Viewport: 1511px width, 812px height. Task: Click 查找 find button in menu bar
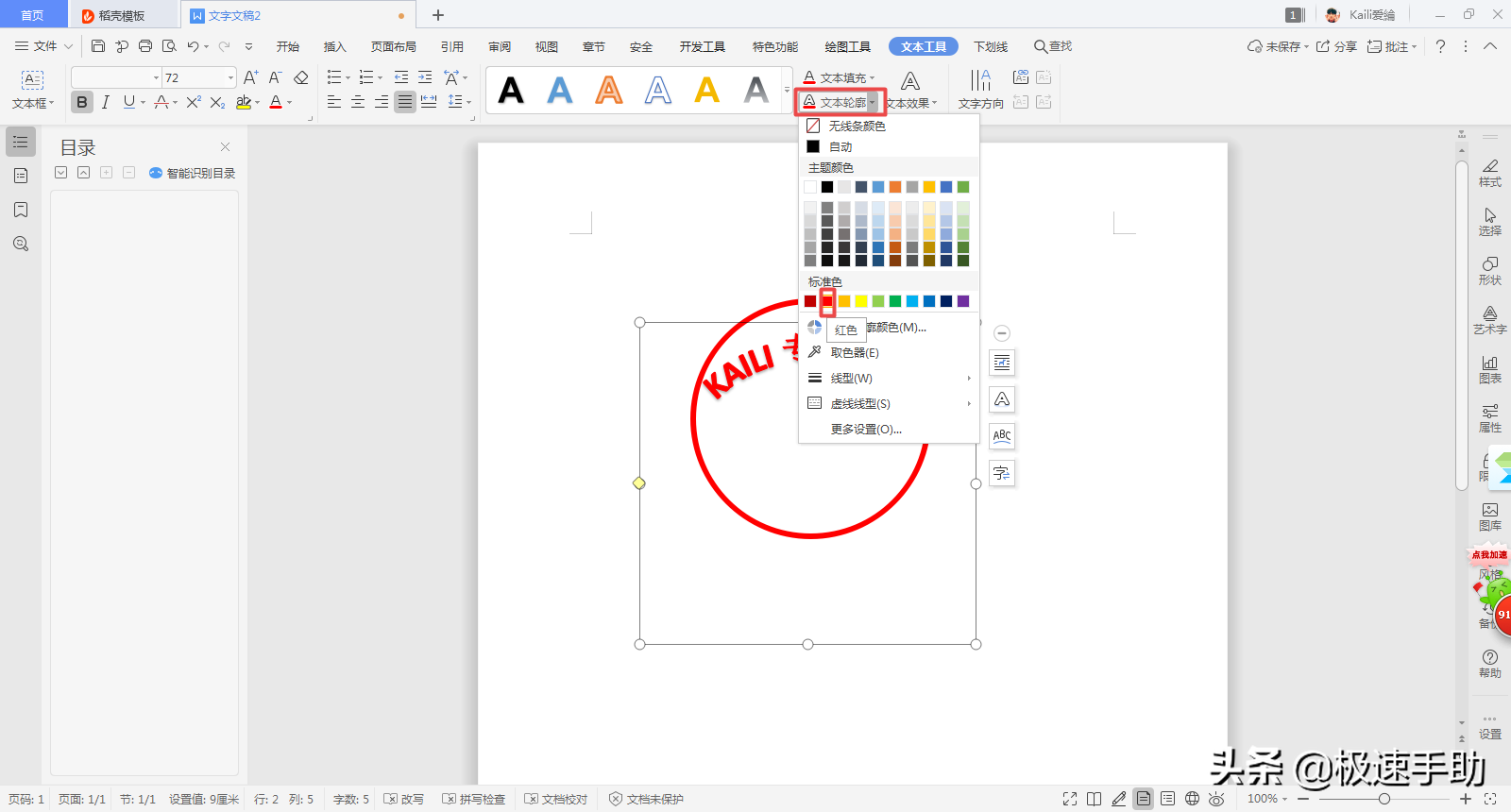coord(1053,46)
